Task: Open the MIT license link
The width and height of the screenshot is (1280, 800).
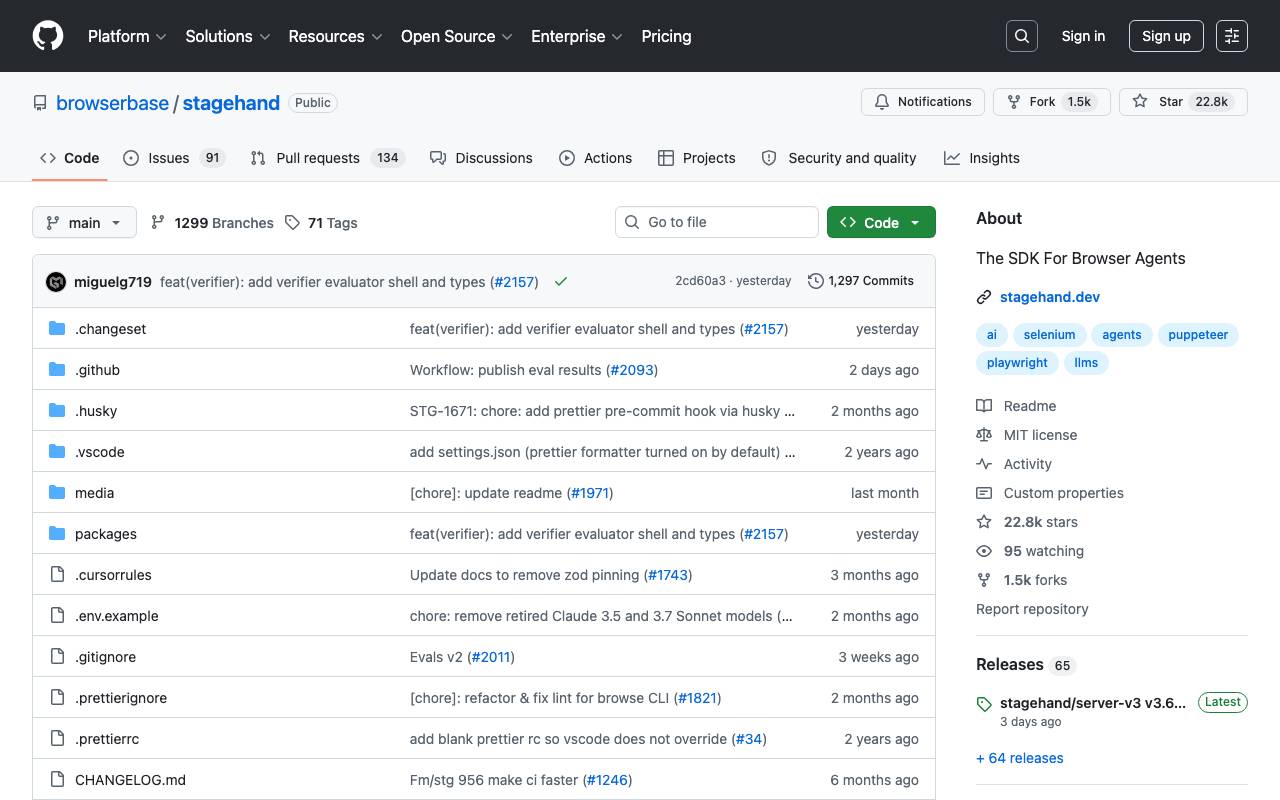Action: pos(1027,435)
